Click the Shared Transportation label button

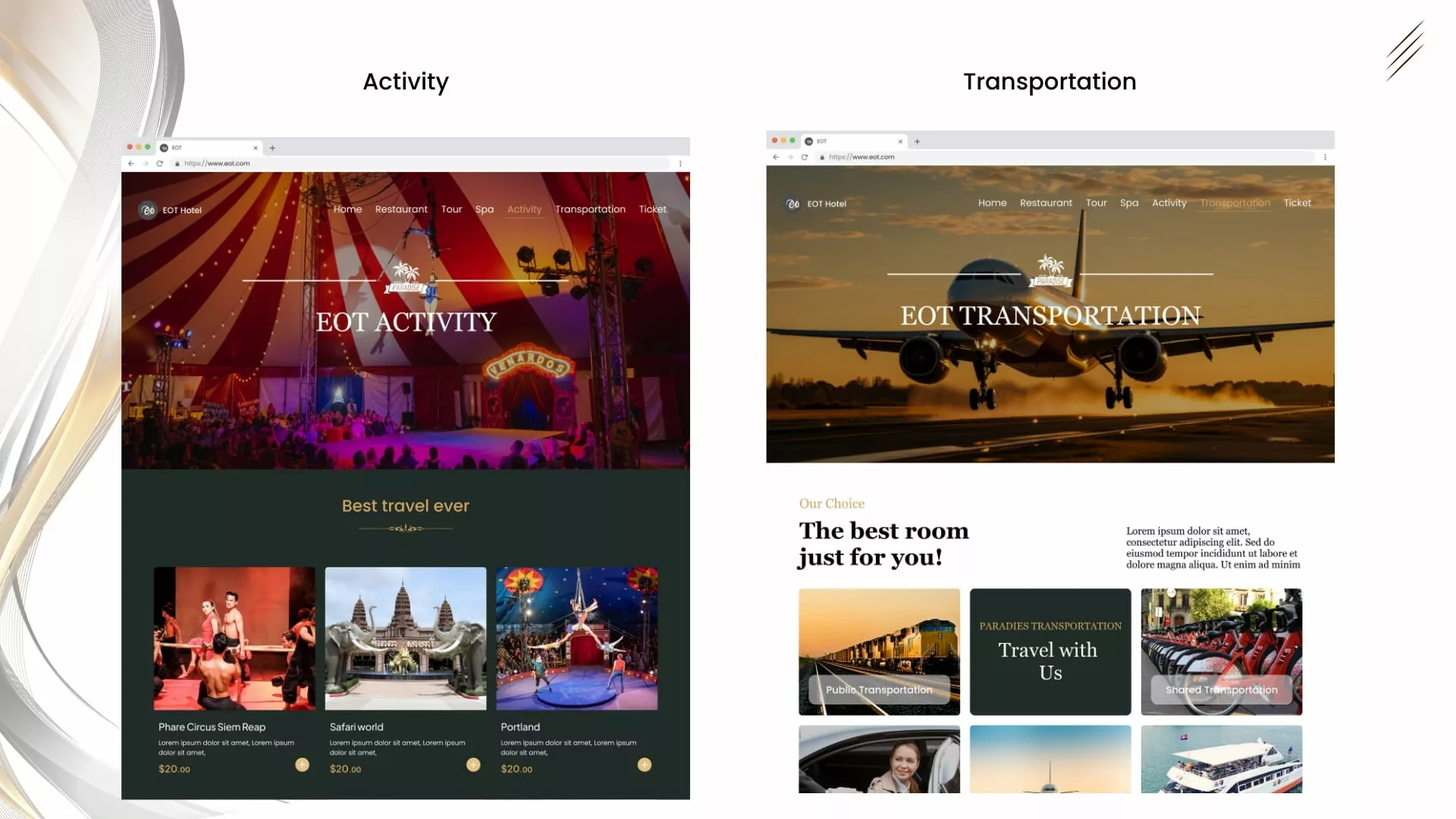tap(1221, 689)
